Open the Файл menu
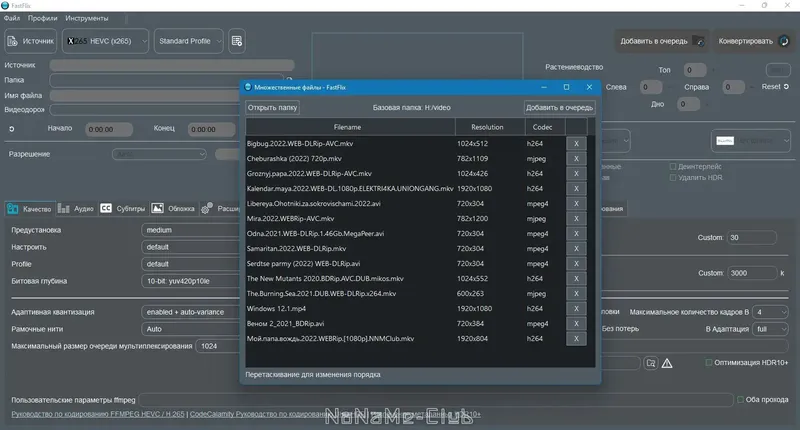This screenshot has height=430, width=800. 12,18
